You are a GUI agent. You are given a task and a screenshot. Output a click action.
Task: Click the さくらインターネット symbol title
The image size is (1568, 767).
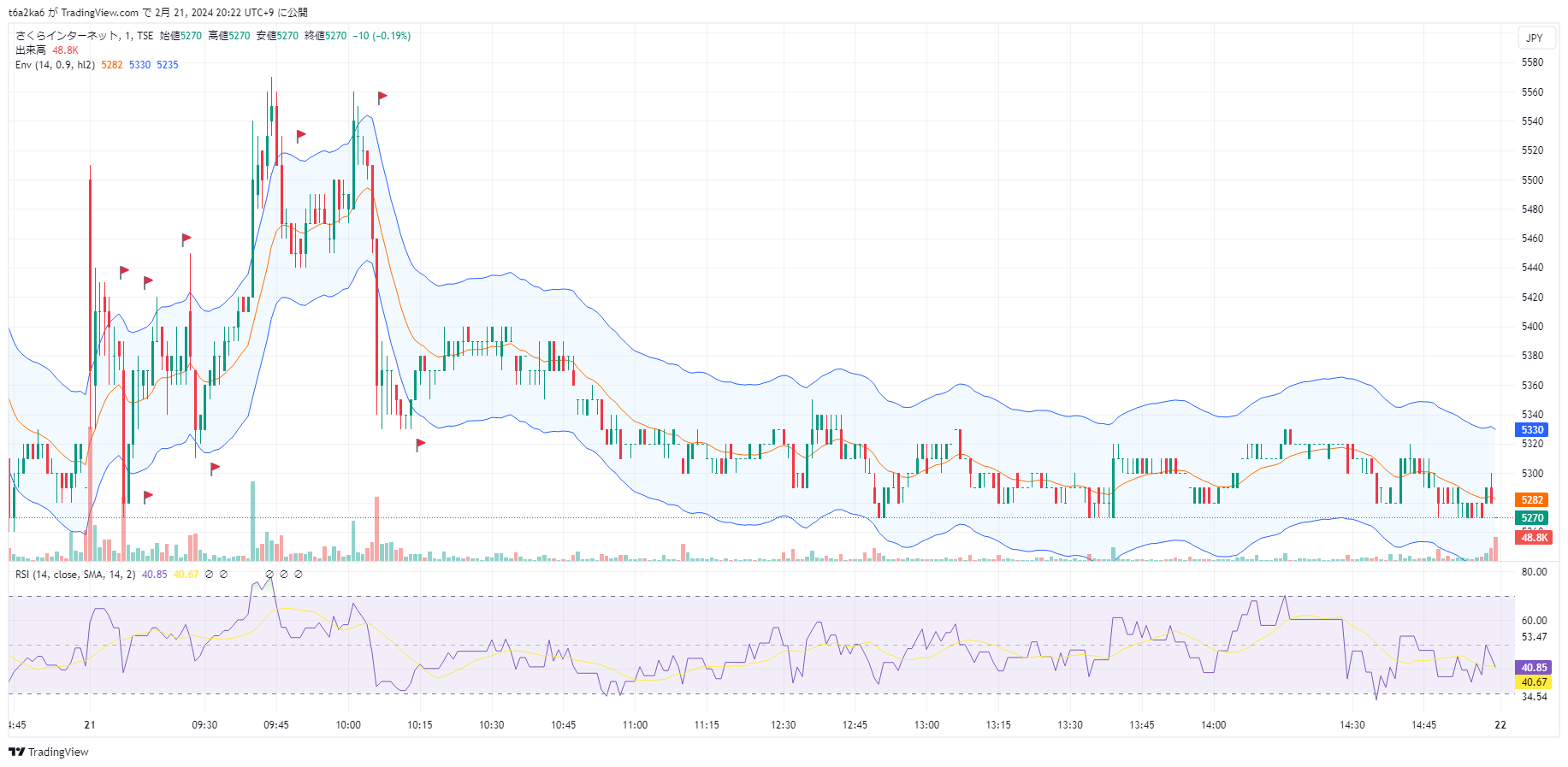point(67,36)
